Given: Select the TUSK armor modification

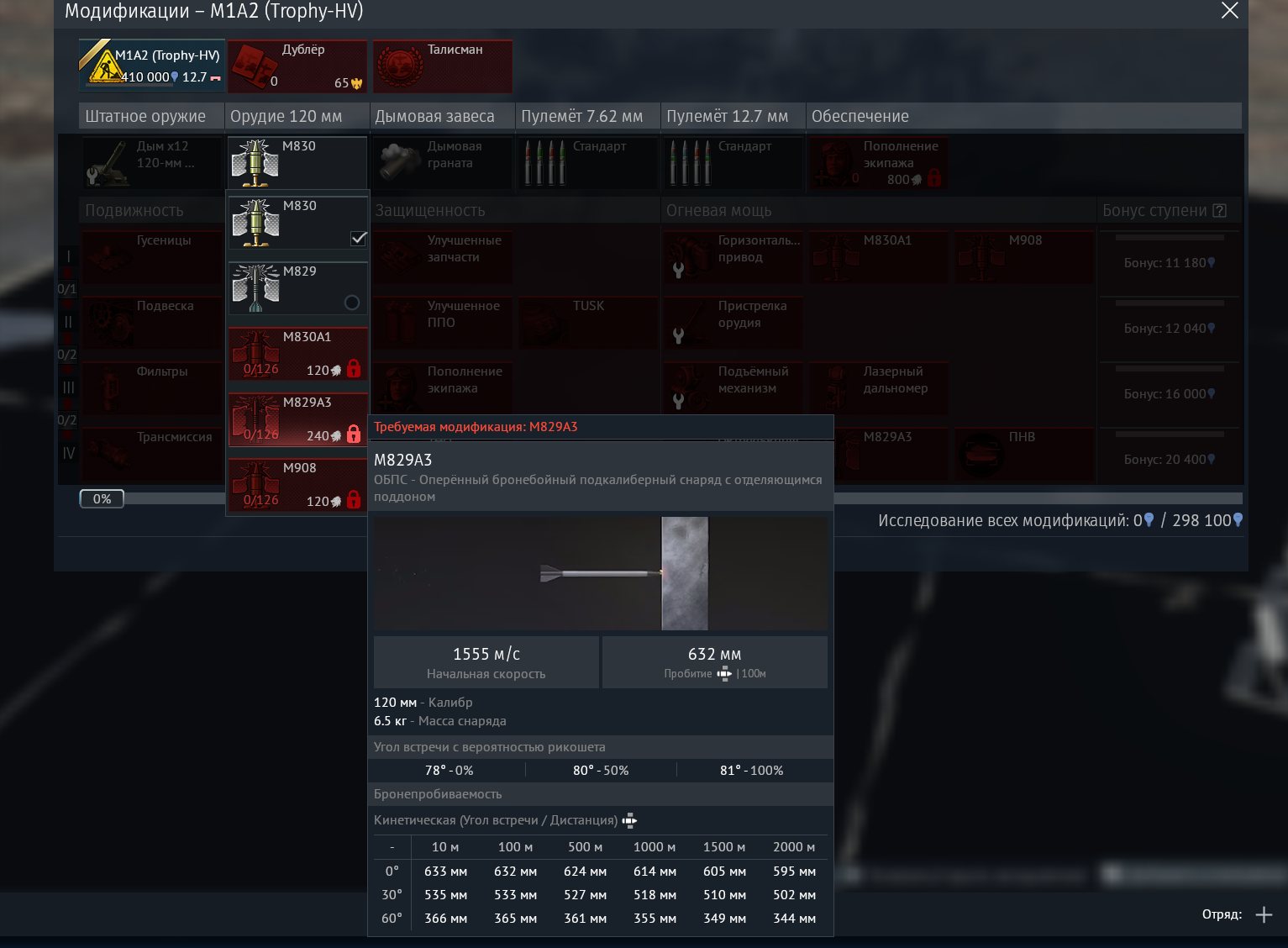Looking at the screenshot, I should pyautogui.click(x=588, y=322).
